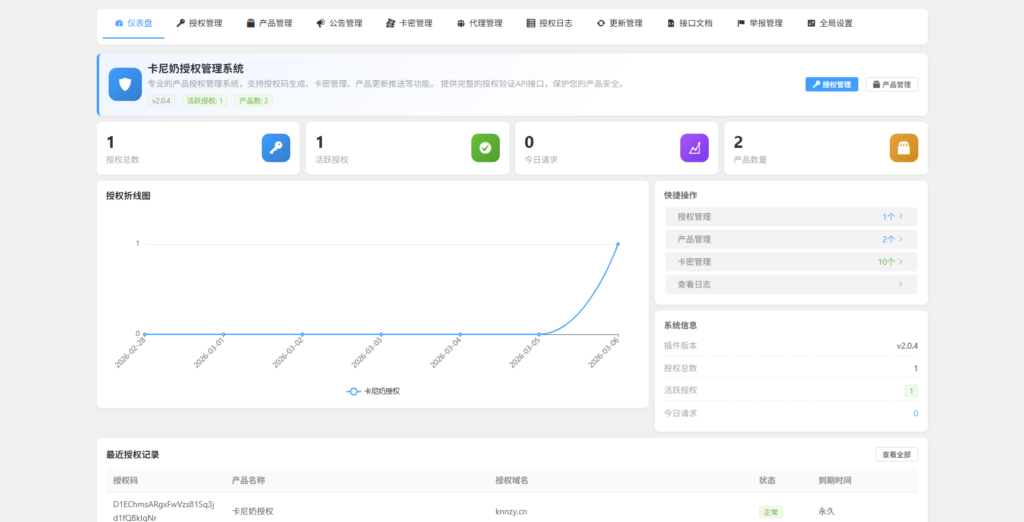The height and width of the screenshot is (522, 1024).
Task: Open the 全局设置 settings tab
Action: point(829,23)
